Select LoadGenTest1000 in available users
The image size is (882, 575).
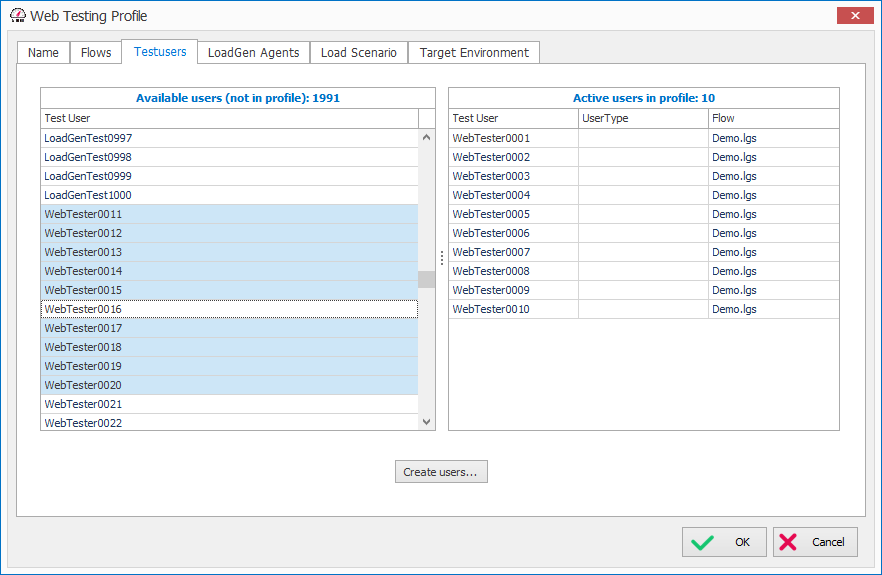tap(230, 195)
